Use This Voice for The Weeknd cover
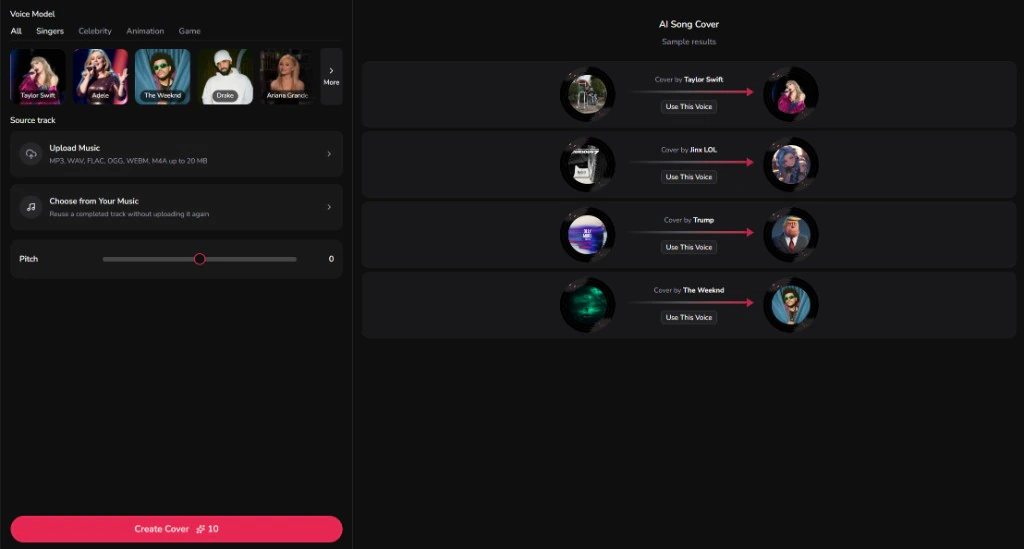This screenshot has height=549, width=1024. click(689, 317)
